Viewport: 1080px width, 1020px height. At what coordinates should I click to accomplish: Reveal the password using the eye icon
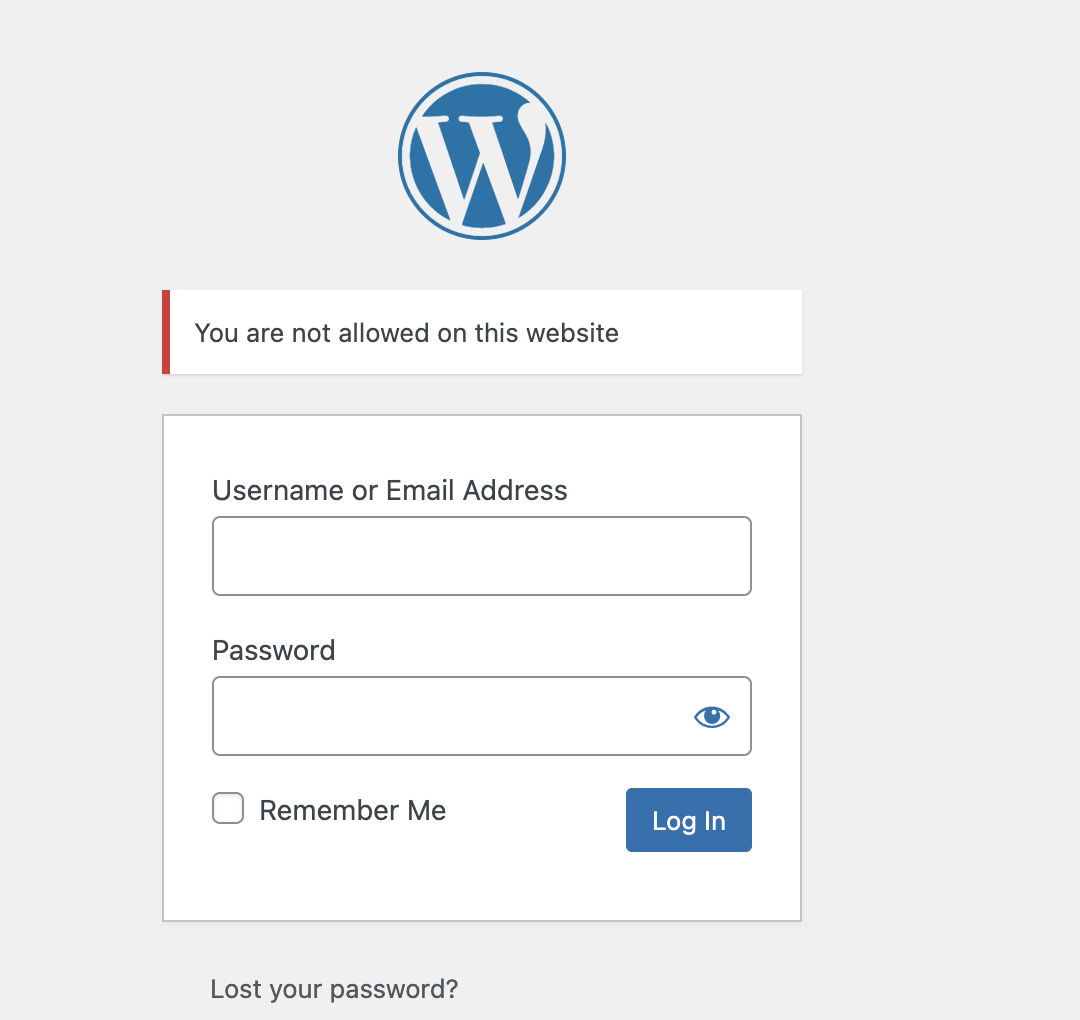pos(711,716)
